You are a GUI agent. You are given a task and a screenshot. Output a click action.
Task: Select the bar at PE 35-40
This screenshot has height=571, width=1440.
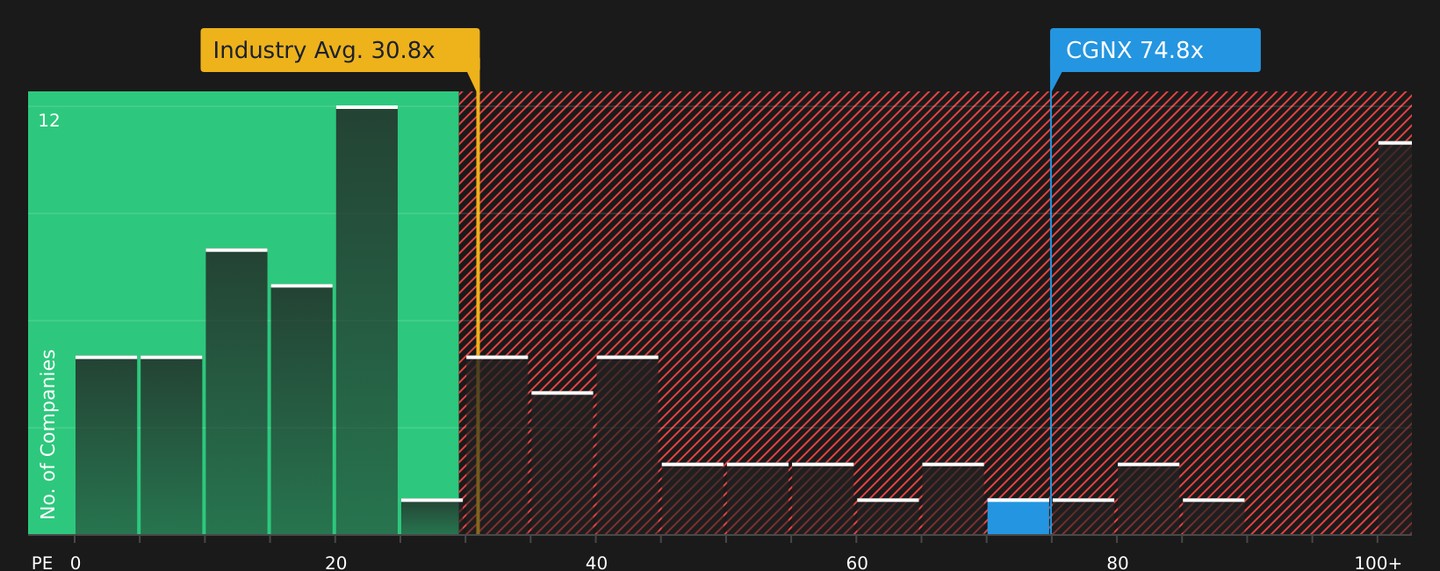[x=562, y=463]
